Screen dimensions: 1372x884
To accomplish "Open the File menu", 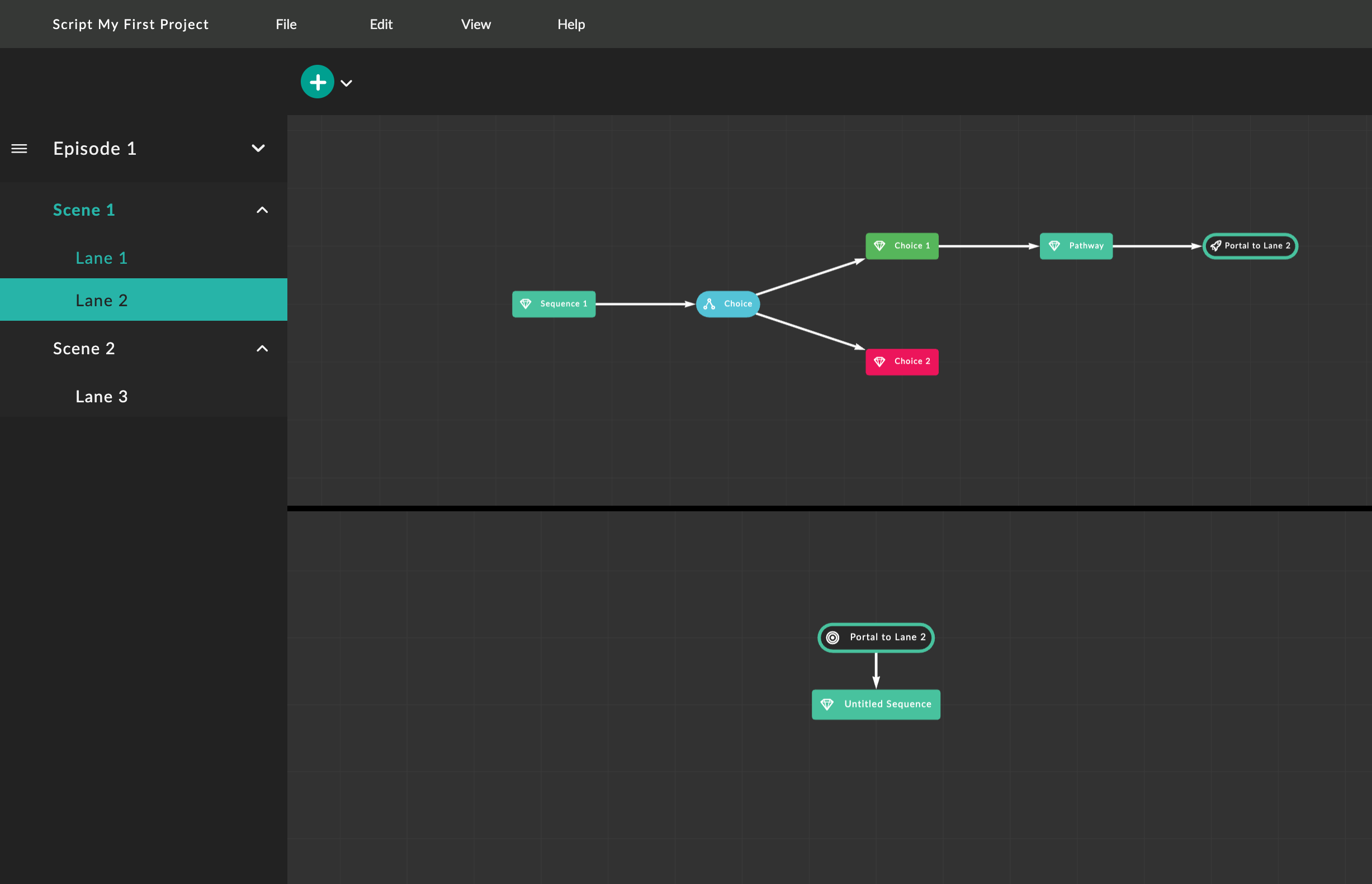I will pyautogui.click(x=286, y=24).
